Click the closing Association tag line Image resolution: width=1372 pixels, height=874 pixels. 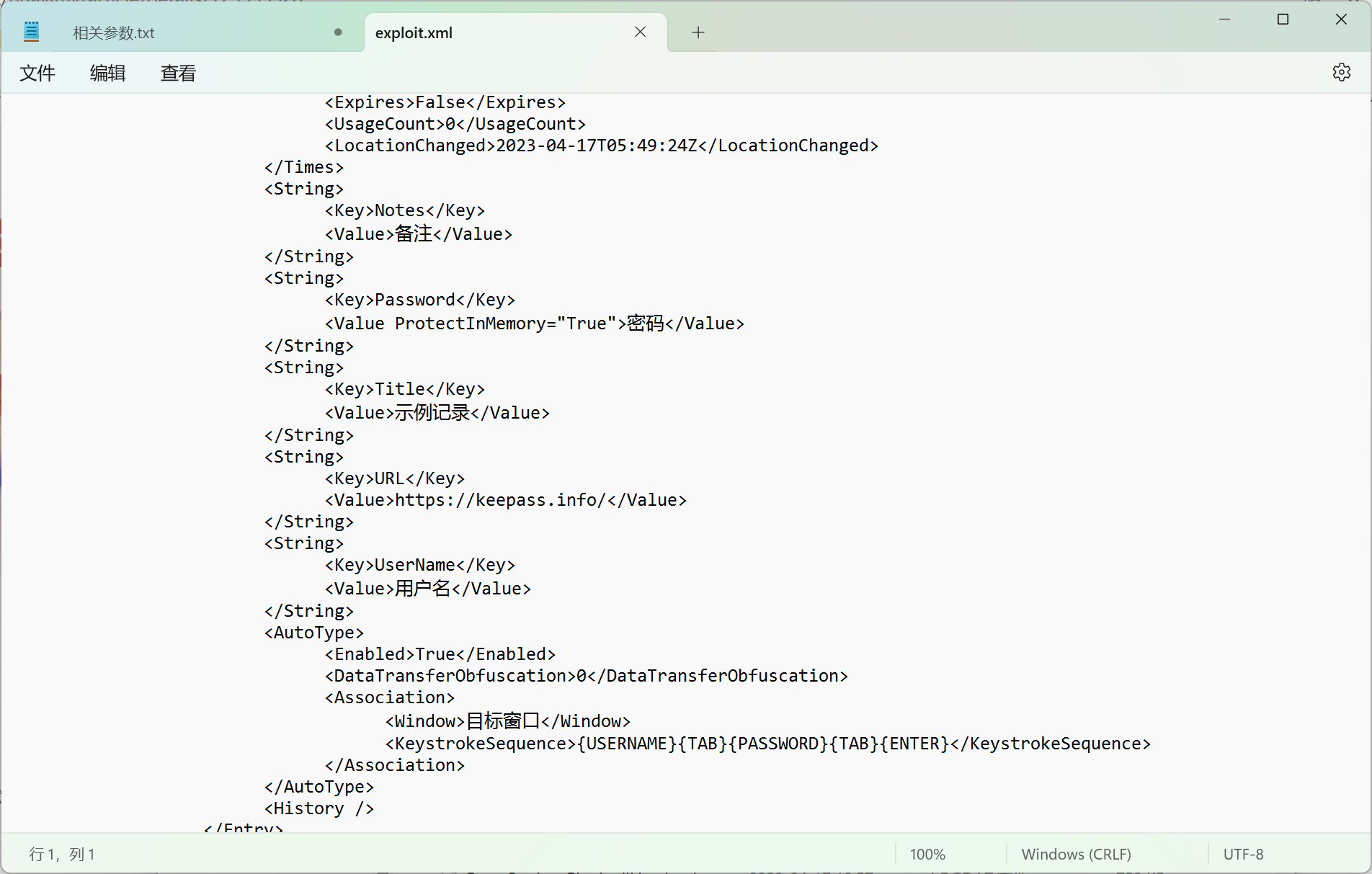tap(394, 765)
